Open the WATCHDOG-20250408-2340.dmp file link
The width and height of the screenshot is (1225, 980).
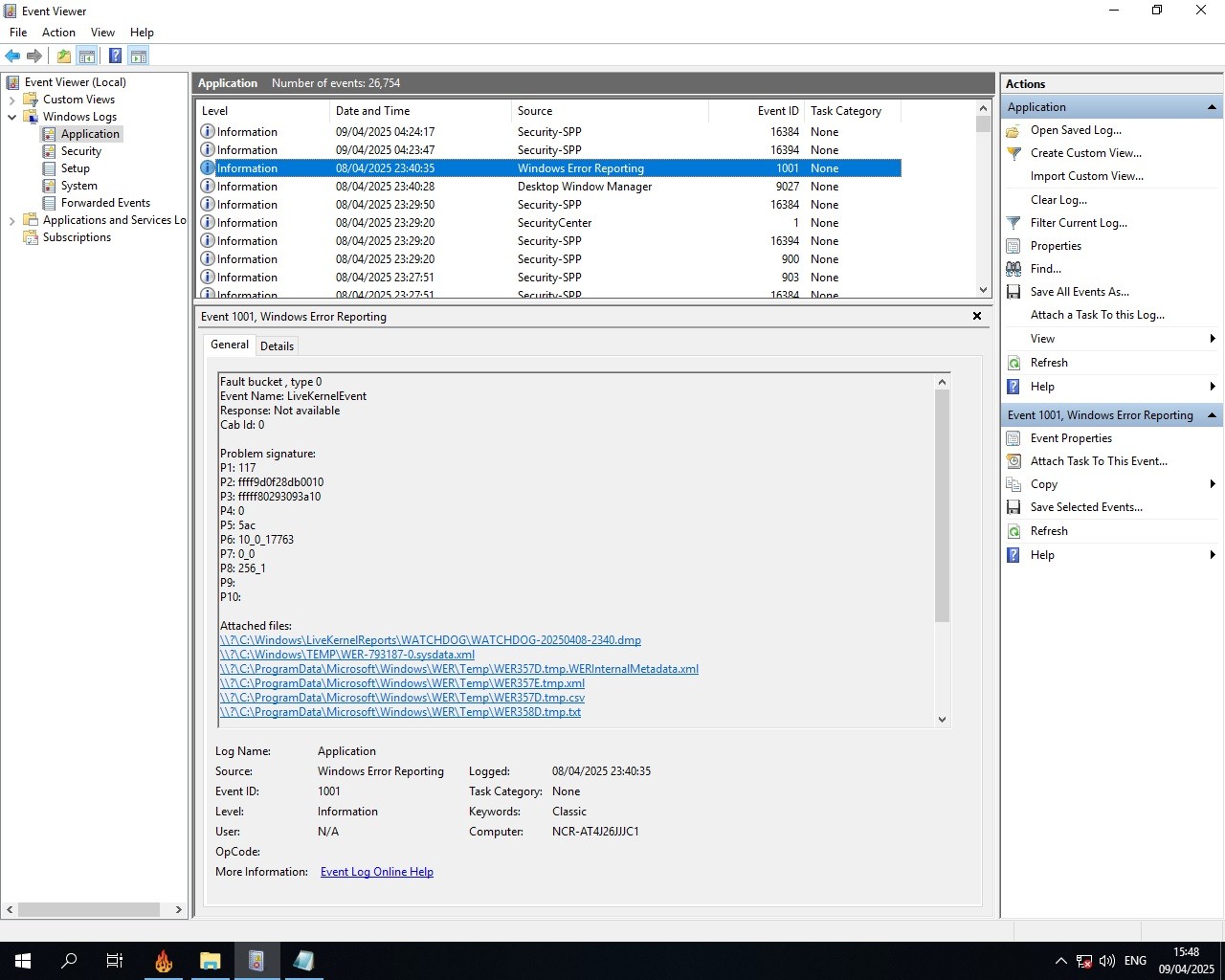click(431, 640)
